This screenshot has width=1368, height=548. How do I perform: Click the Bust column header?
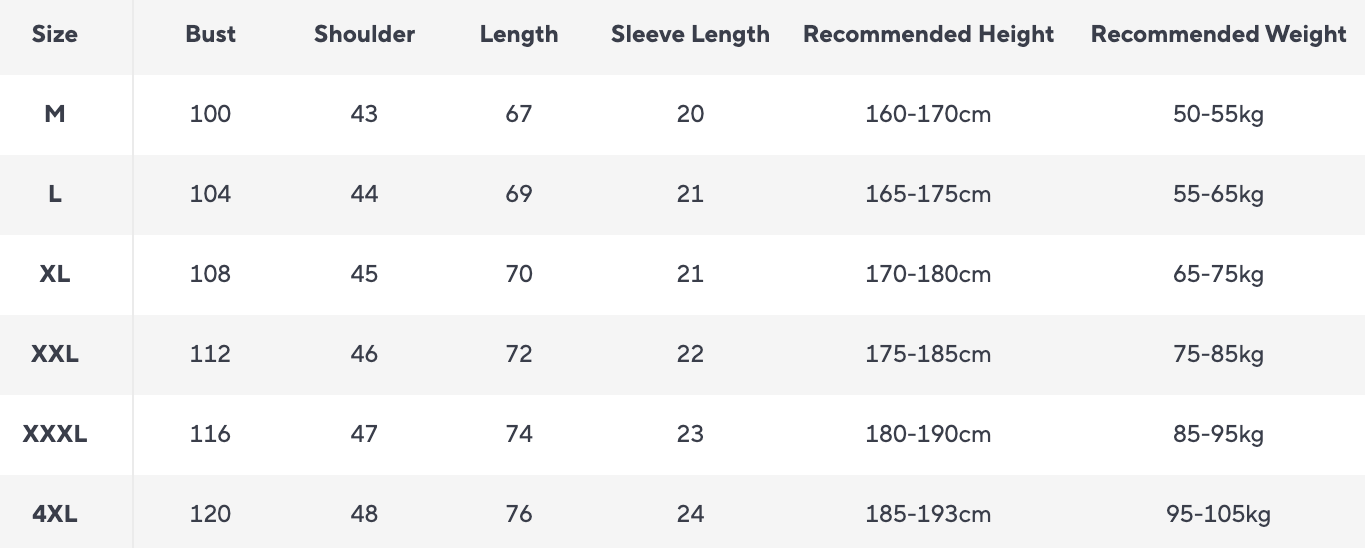pyautogui.click(x=210, y=34)
